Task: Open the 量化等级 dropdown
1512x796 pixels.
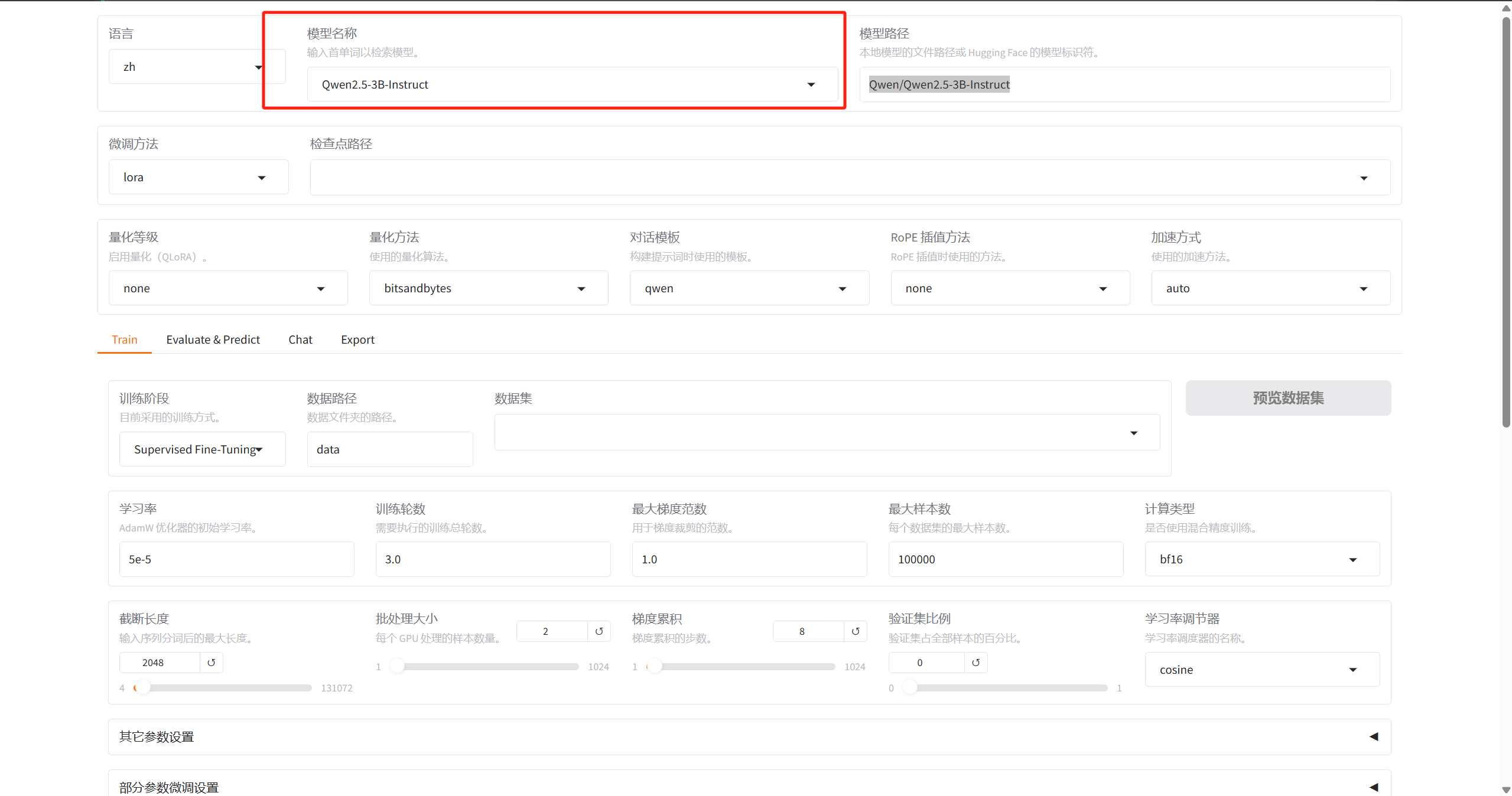Action: pos(228,288)
